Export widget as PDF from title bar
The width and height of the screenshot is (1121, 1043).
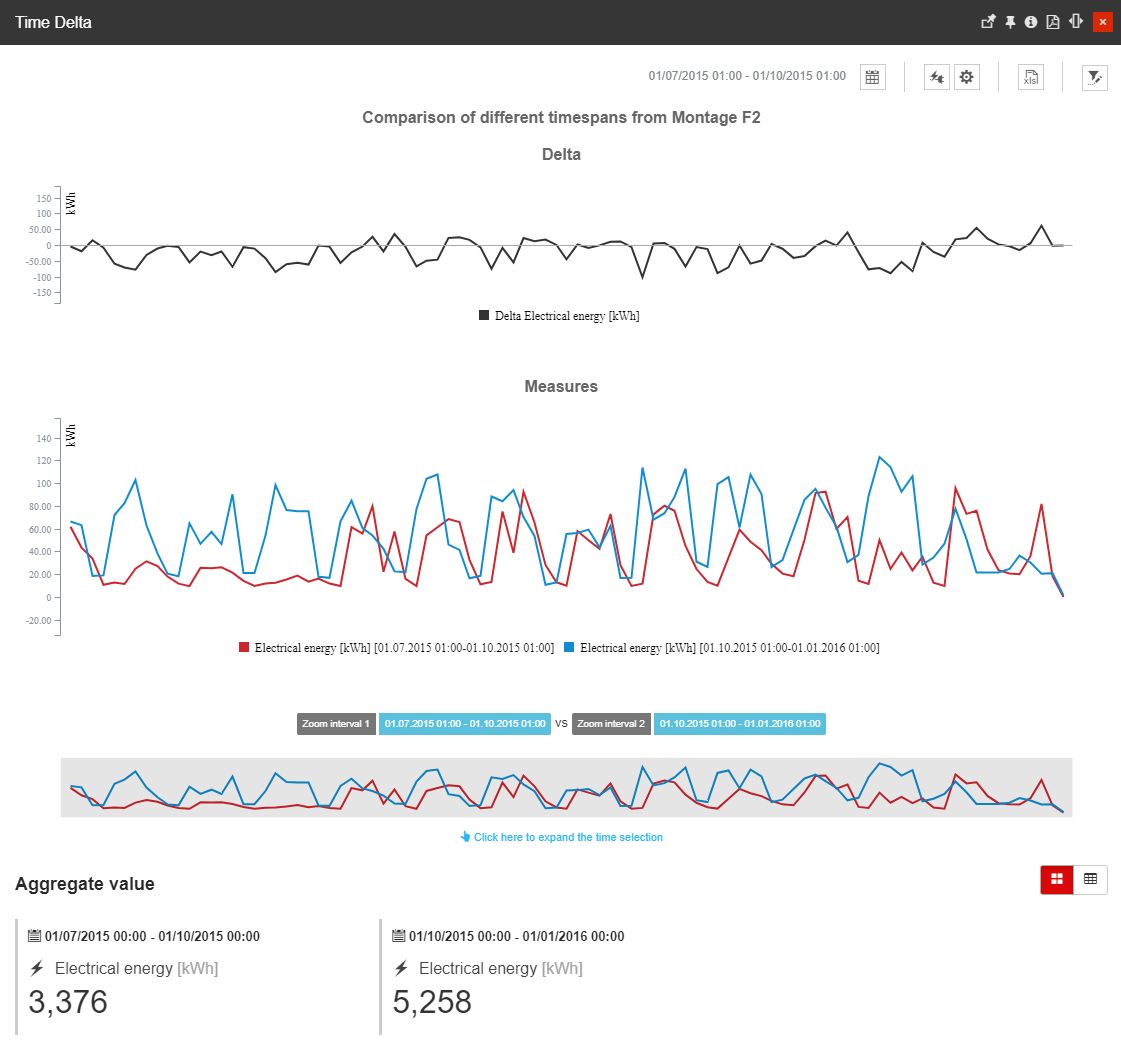point(1053,22)
